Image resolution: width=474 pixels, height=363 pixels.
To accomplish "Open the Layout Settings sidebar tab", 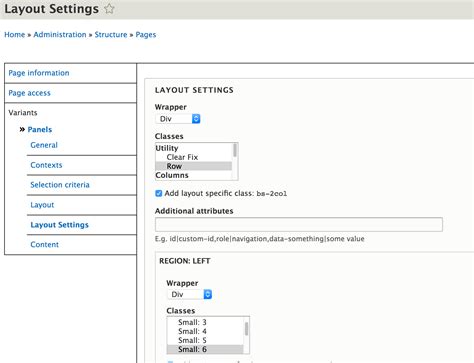I will click(x=59, y=225).
